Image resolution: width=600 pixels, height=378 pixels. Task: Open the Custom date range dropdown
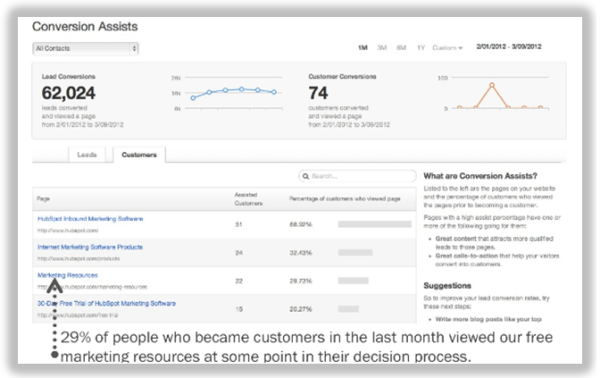447,48
